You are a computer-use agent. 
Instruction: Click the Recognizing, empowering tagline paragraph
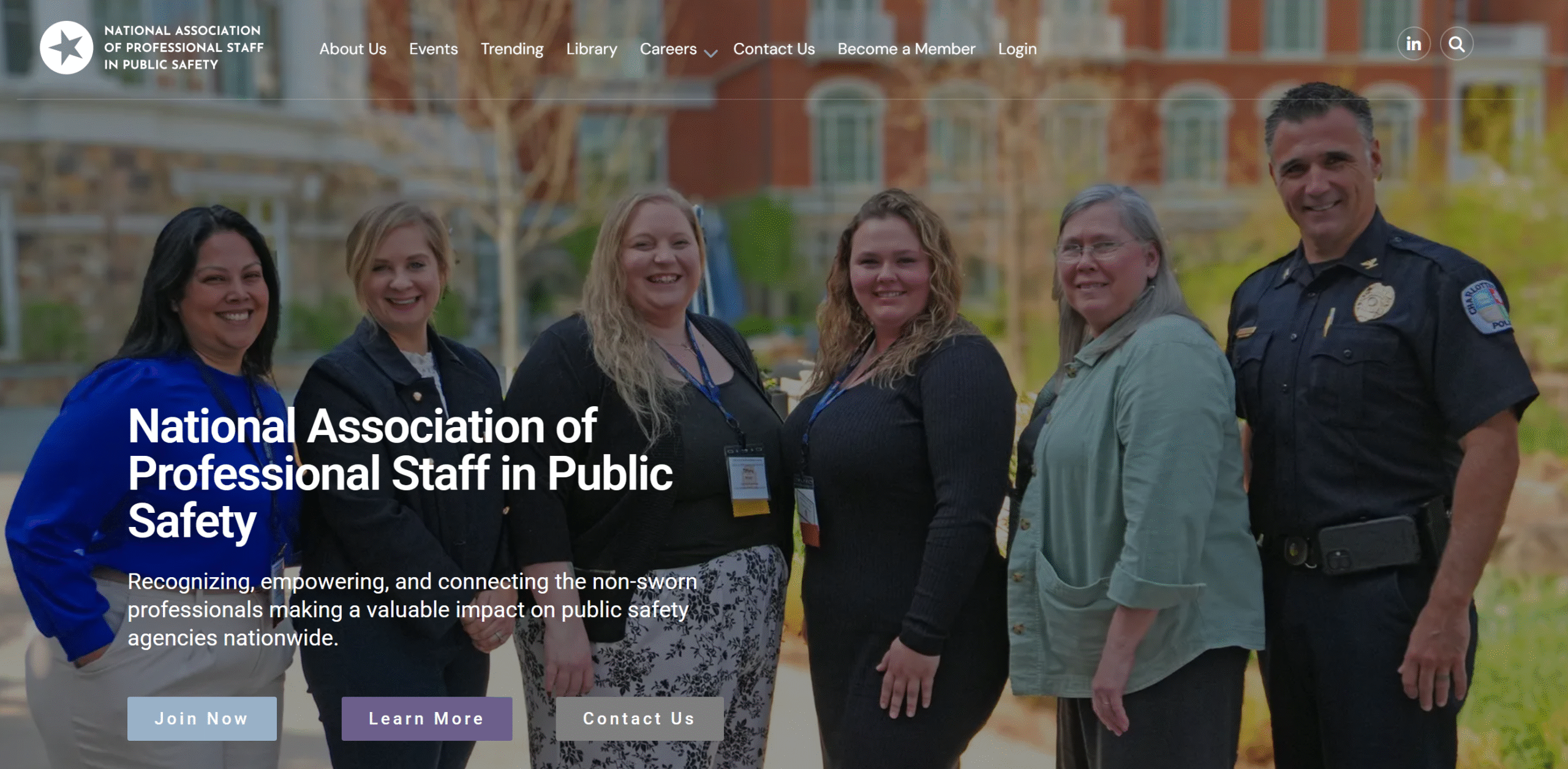pyautogui.click(x=412, y=610)
